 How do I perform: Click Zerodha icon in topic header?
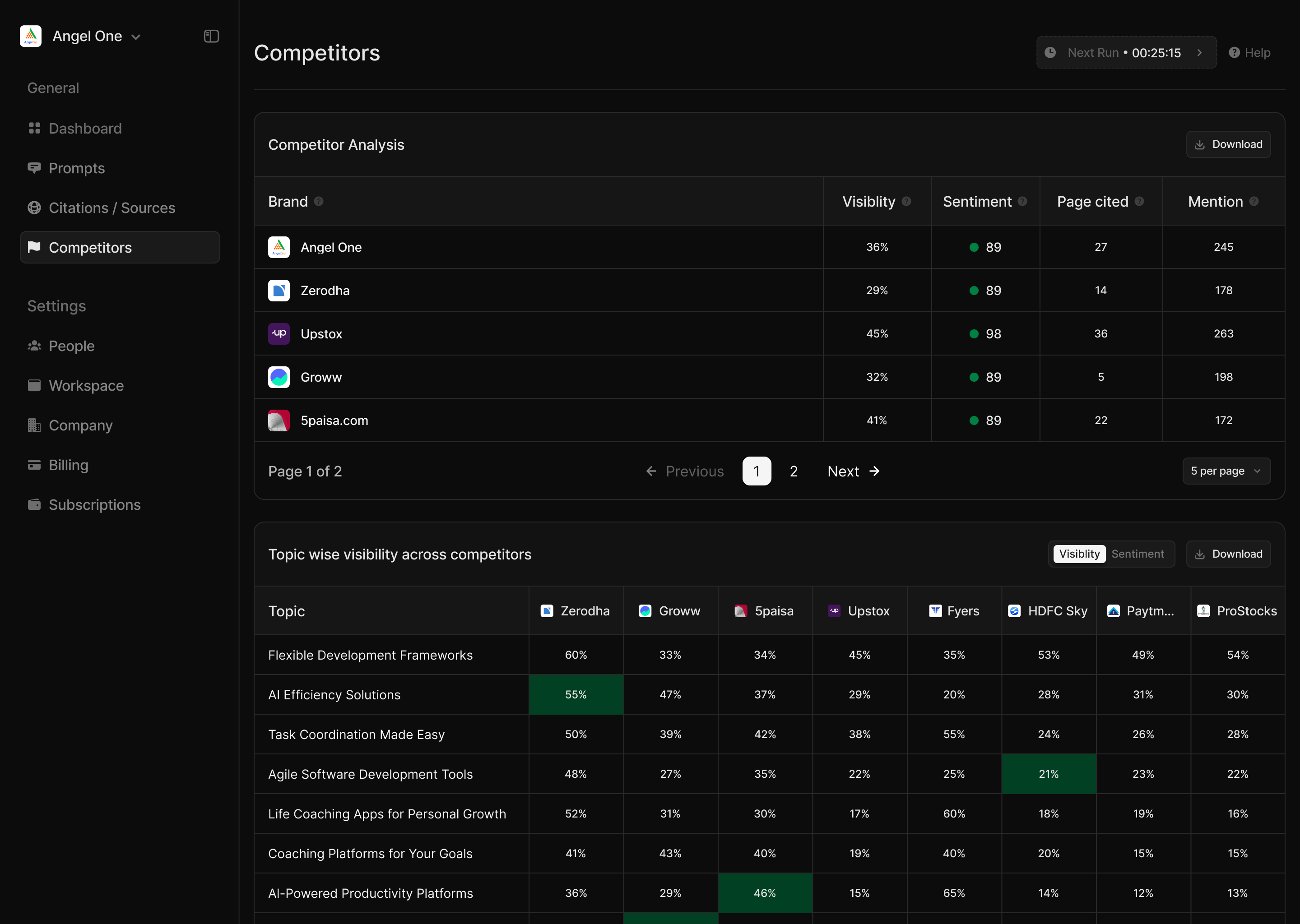tap(547, 611)
